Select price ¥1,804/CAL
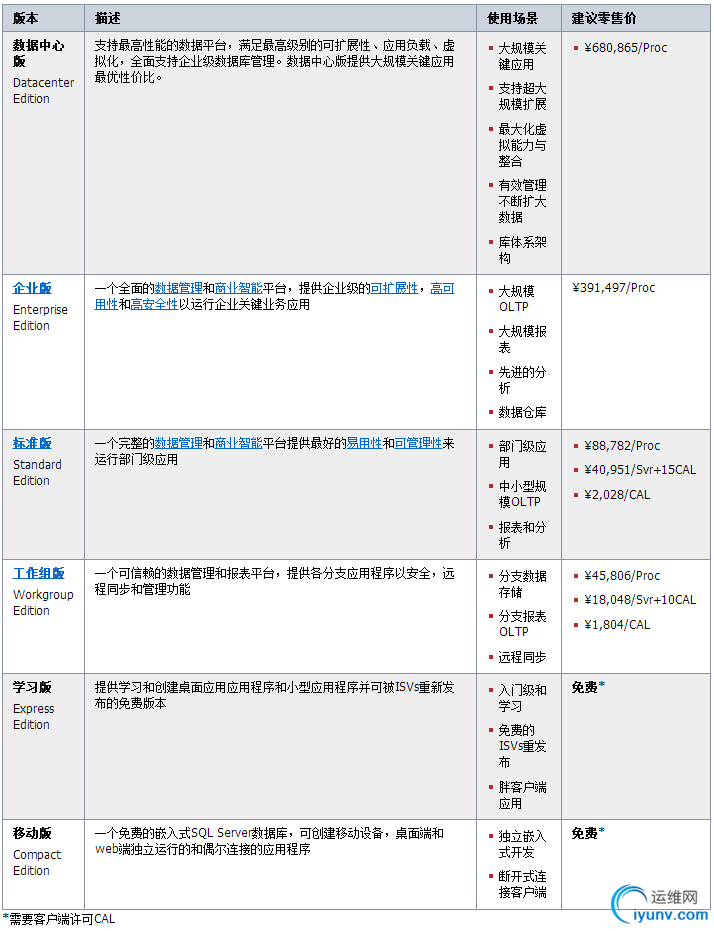The height and width of the screenshot is (931, 714). pos(617,625)
